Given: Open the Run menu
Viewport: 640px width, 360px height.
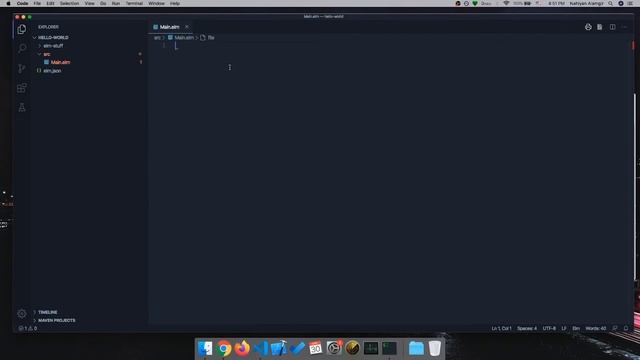Looking at the screenshot, I should coord(116,3).
